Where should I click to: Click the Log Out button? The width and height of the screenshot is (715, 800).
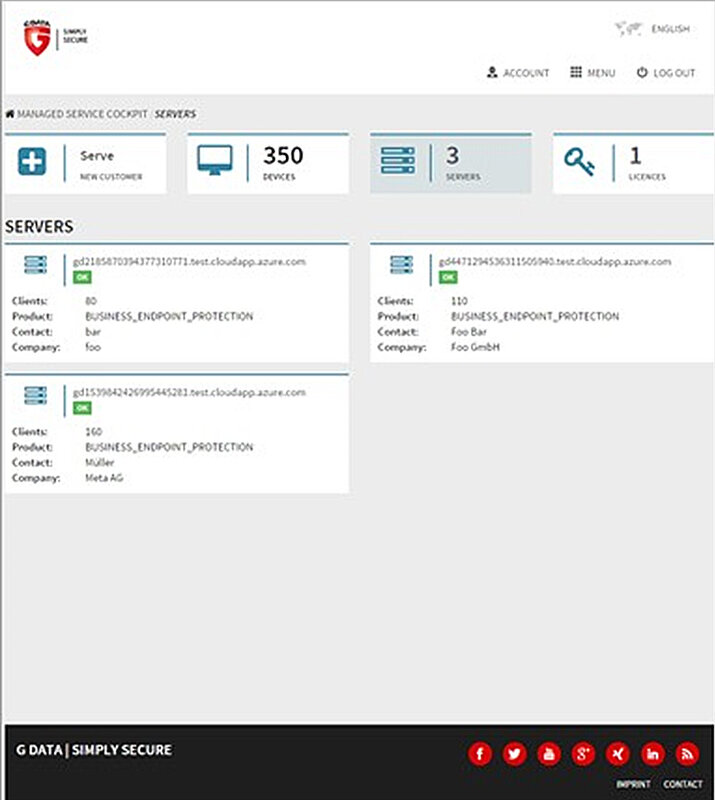tap(665, 73)
